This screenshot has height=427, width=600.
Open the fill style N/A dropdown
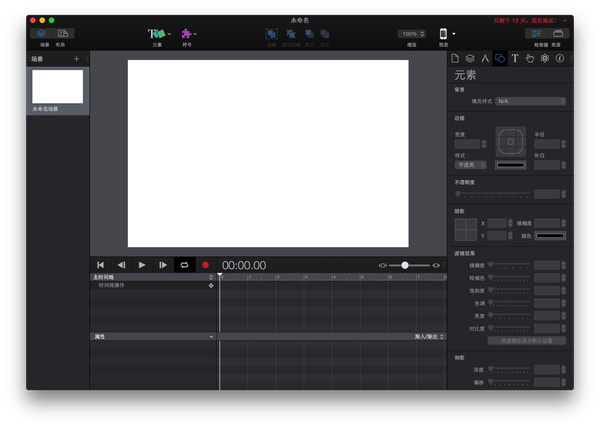pyautogui.click(x=530, y=101)
